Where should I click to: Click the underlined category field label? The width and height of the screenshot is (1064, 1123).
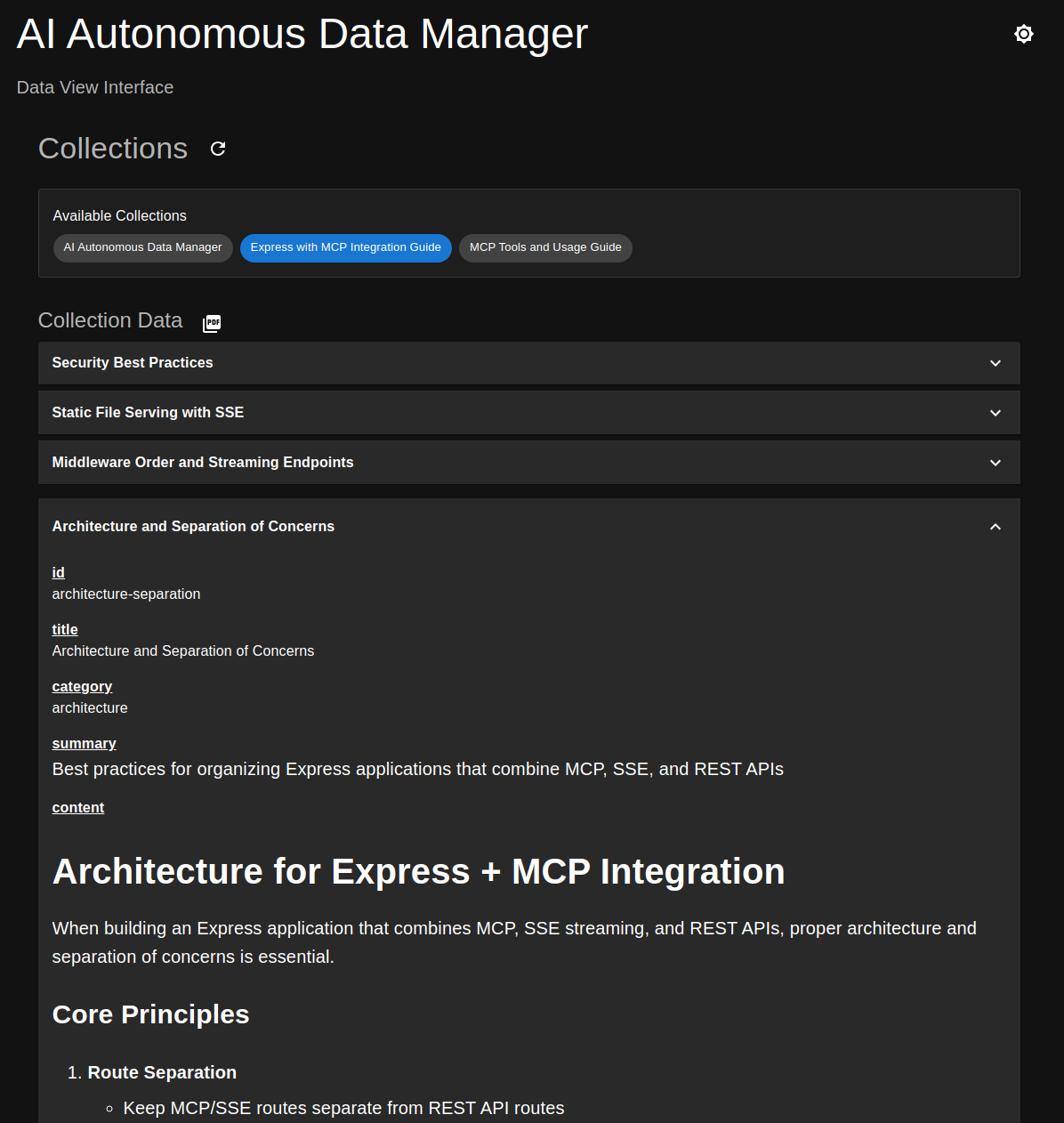pos(82,686)
